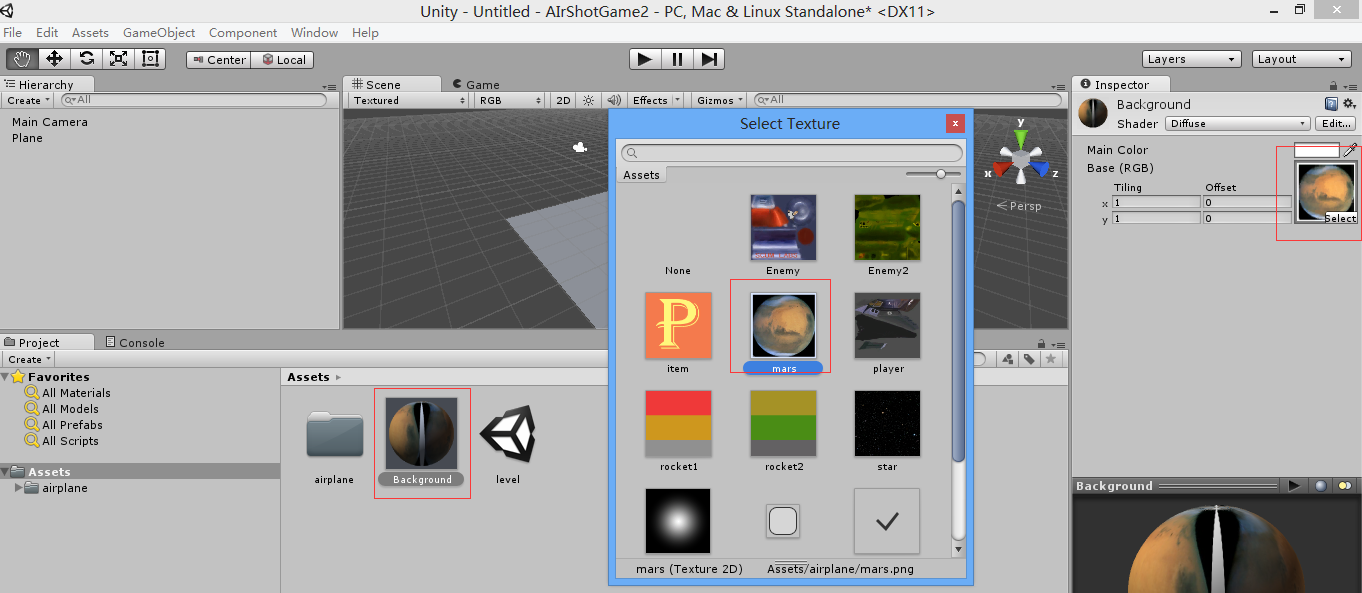
Task: Choose the star texture
Action: click(x=887, y=431)
